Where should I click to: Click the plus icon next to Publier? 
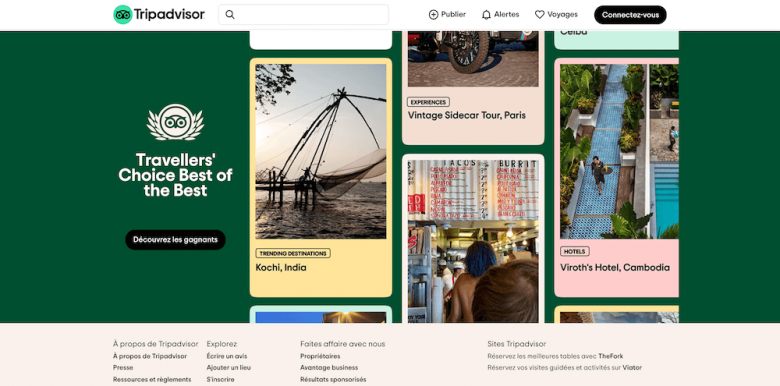[433, 15]
